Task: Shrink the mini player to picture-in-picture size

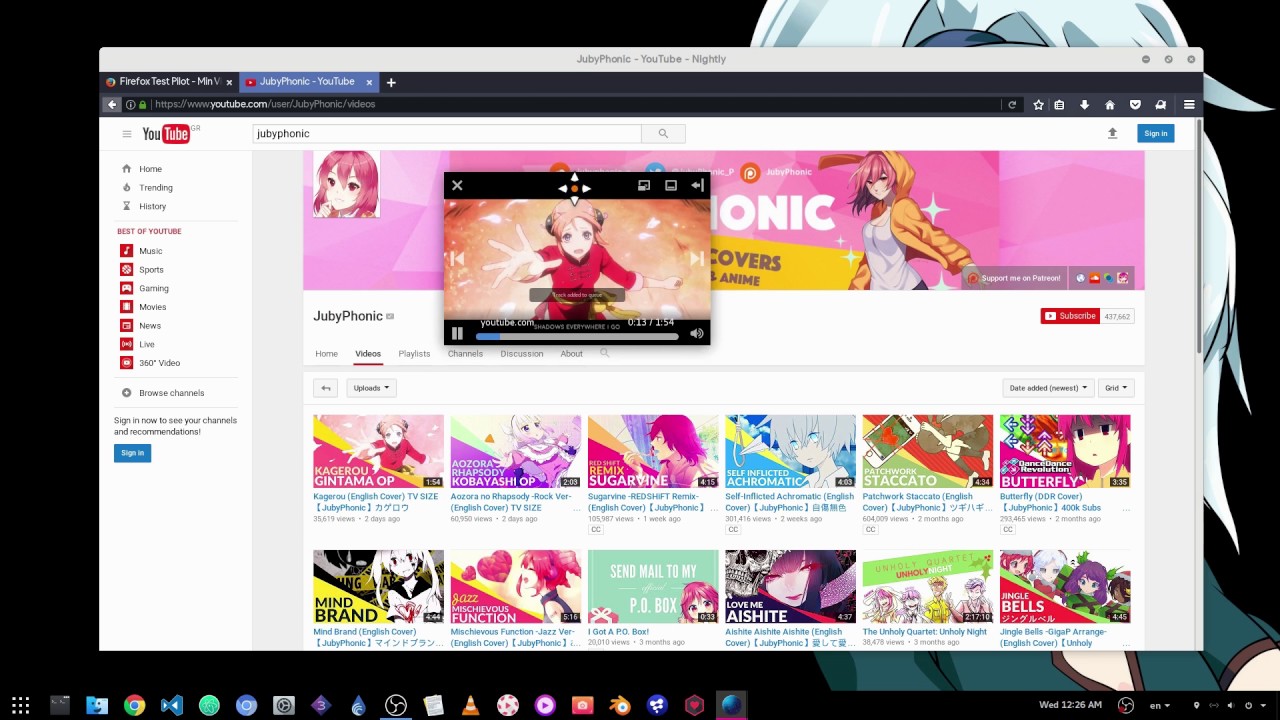Action: pos(644,185)
